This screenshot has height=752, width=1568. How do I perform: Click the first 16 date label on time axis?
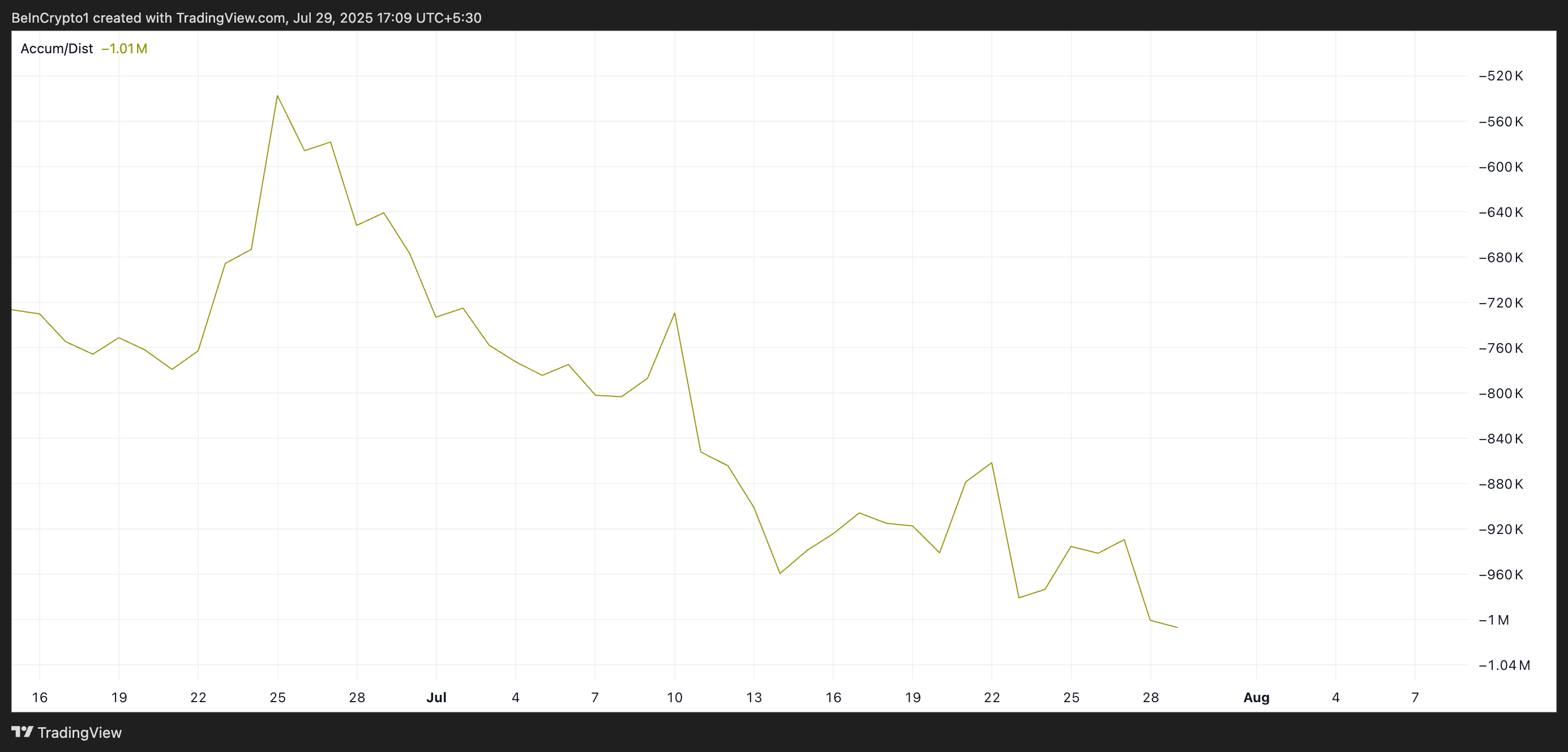[x=40, y=697]
